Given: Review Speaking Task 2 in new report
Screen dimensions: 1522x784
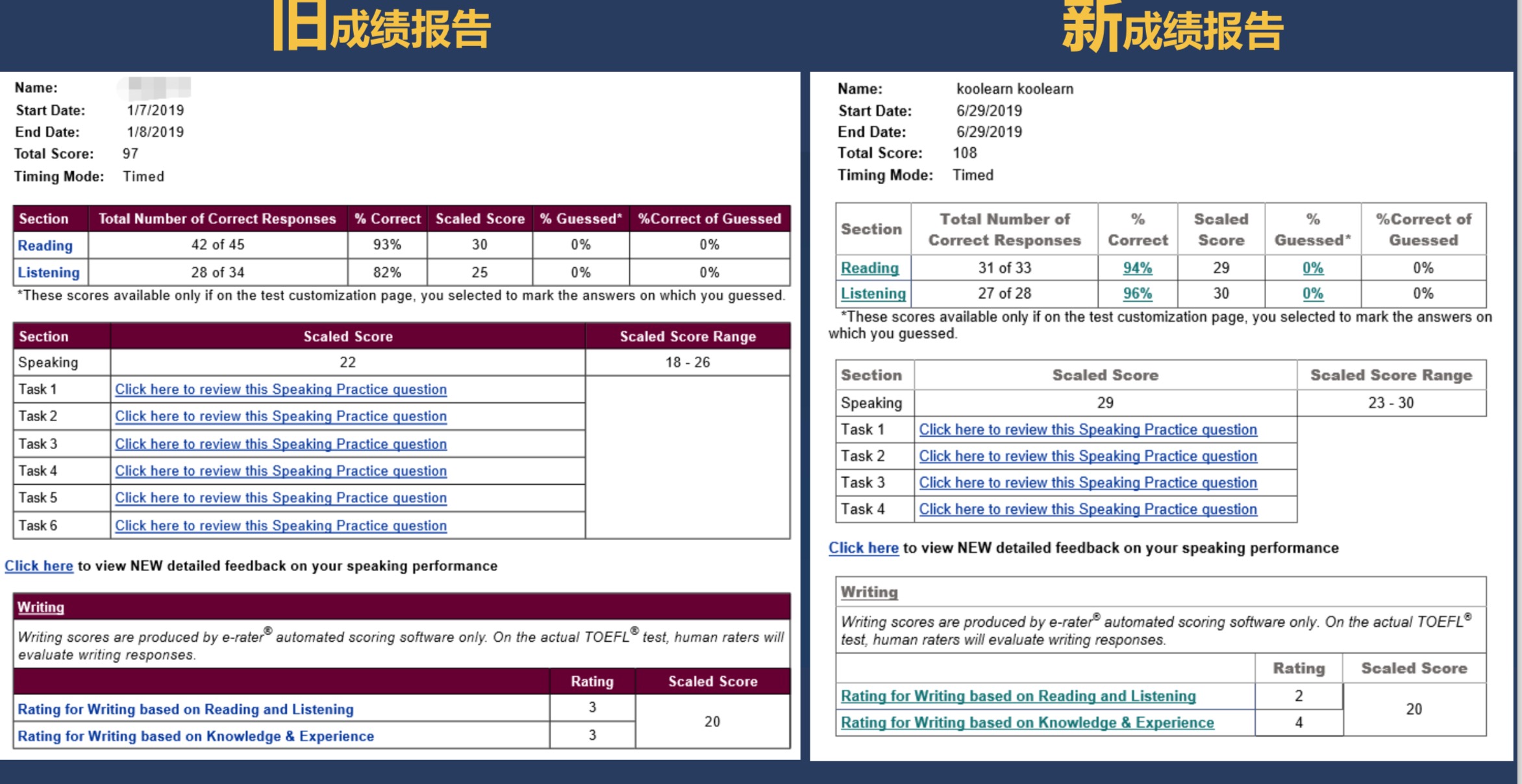Looking at the screenshot, I should click(1088, 456).
